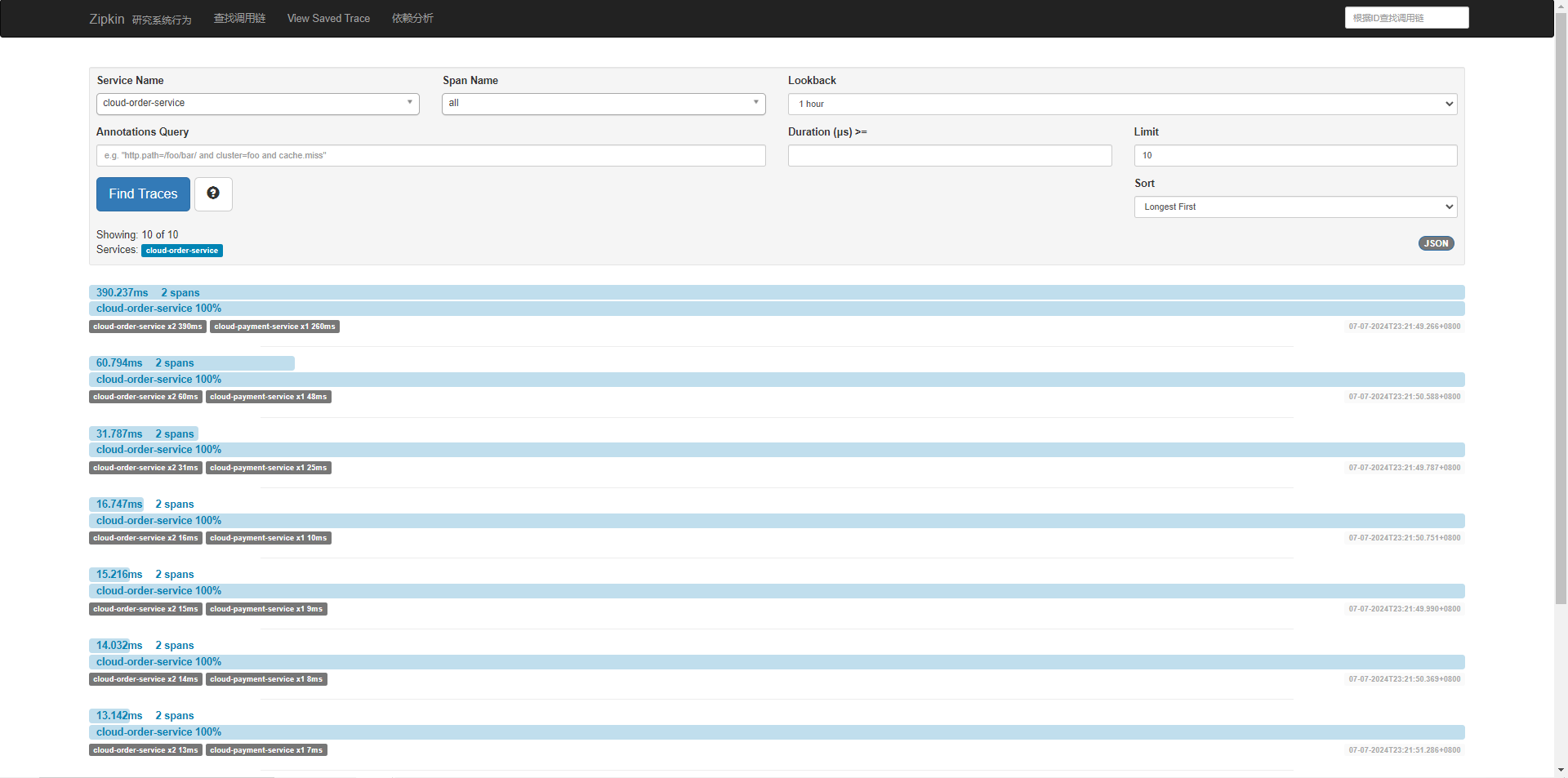This screenshot has width=1568, height=778.
Task: Click the Find Traces button
Action: click(143, 194)
